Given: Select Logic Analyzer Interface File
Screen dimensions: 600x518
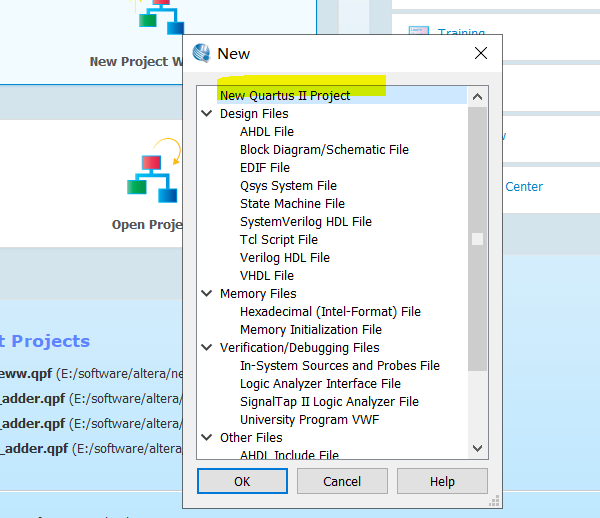Looking at the screenshot, I should pos(320,383).
